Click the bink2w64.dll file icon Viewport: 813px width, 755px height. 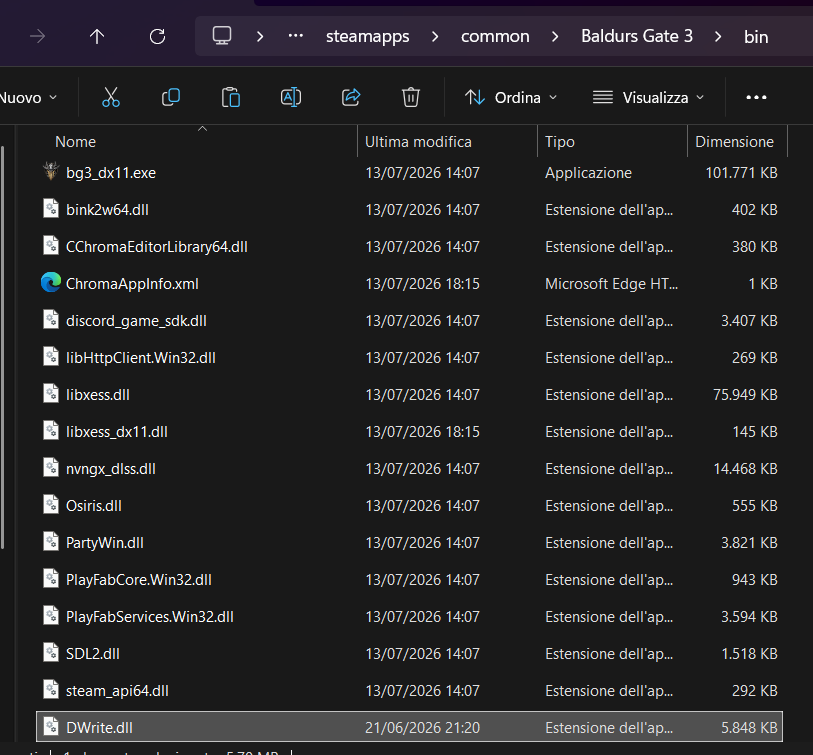pos(51,208)
